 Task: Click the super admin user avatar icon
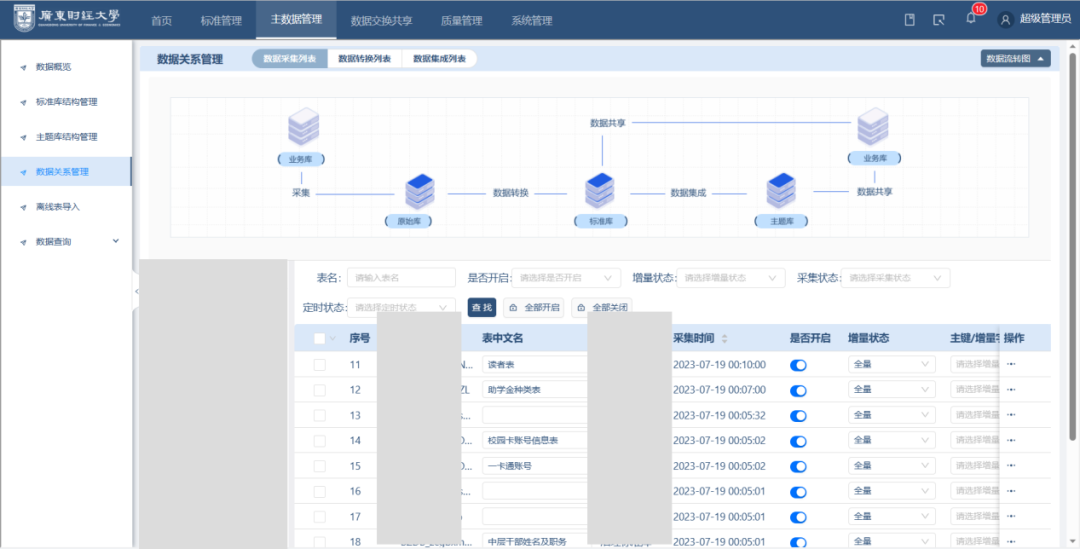(x=1005, y=20)
